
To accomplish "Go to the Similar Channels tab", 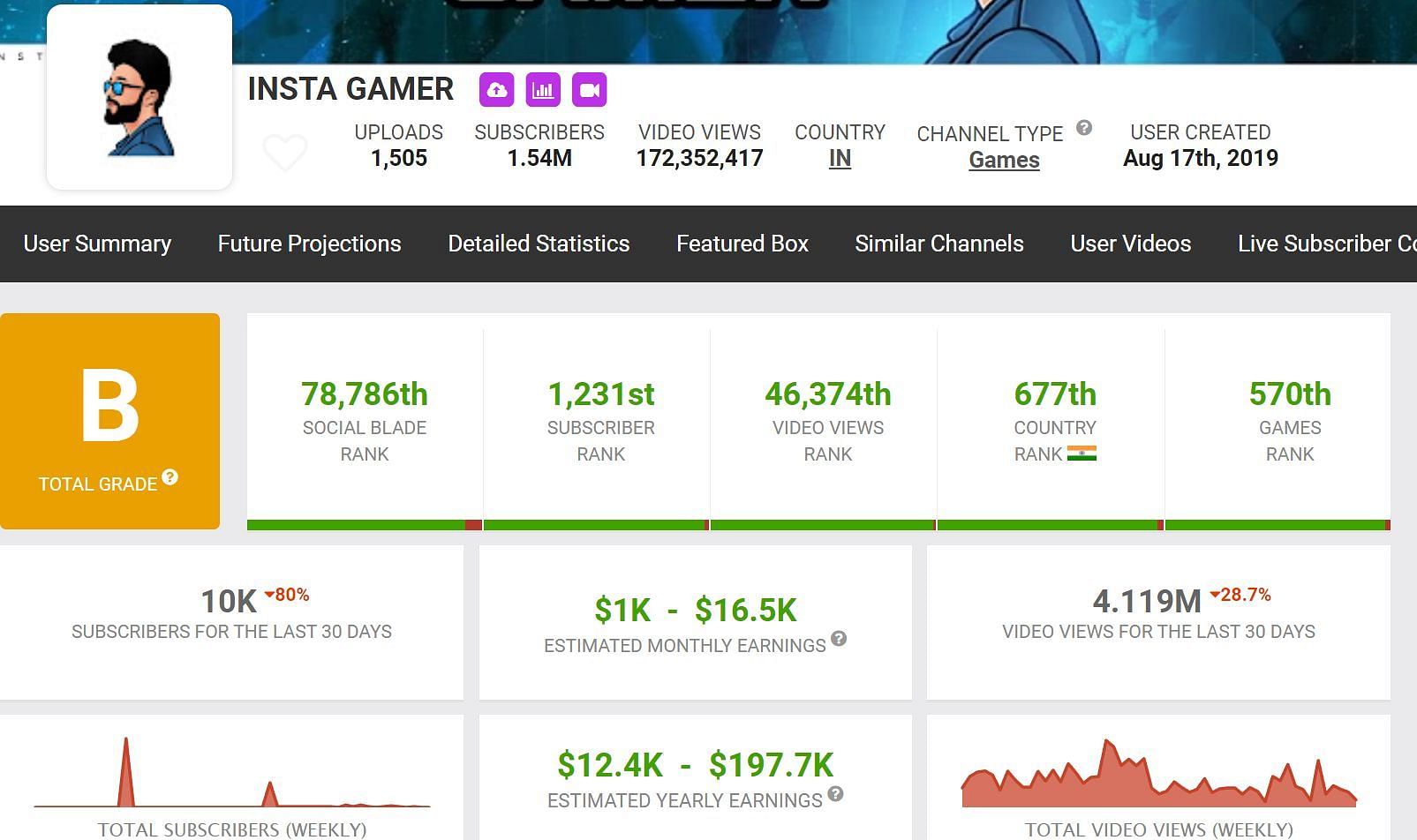I will (x=939, y=244).
